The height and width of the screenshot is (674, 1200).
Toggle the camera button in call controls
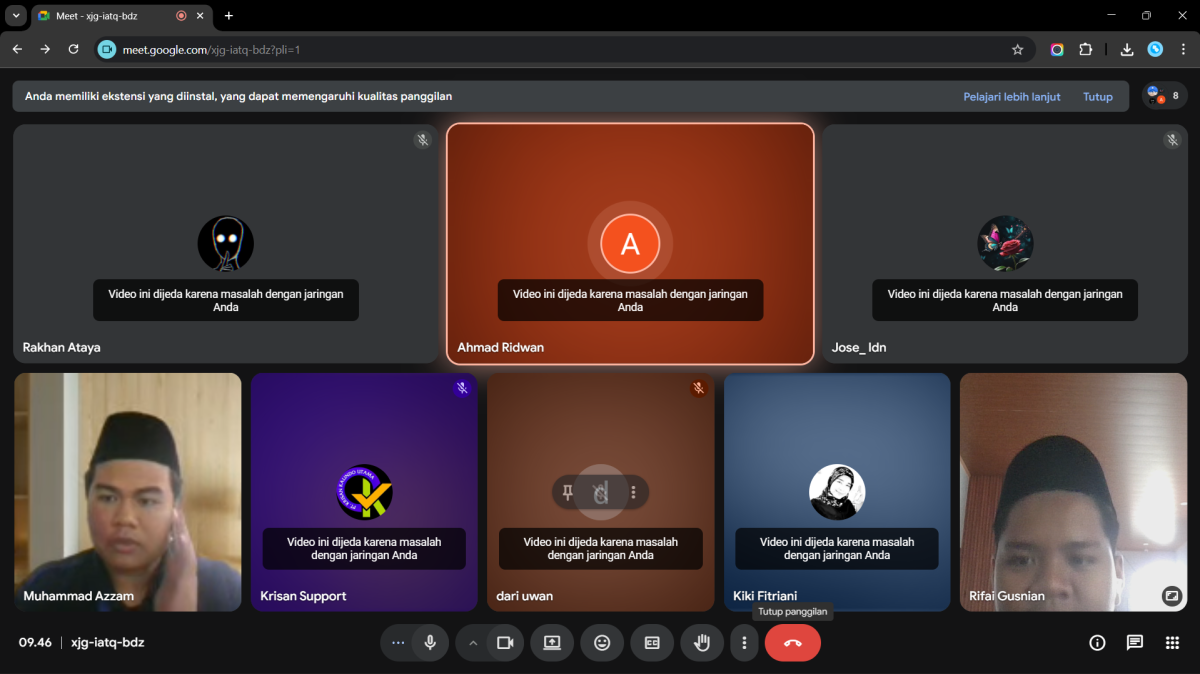[x=505, y=643]
